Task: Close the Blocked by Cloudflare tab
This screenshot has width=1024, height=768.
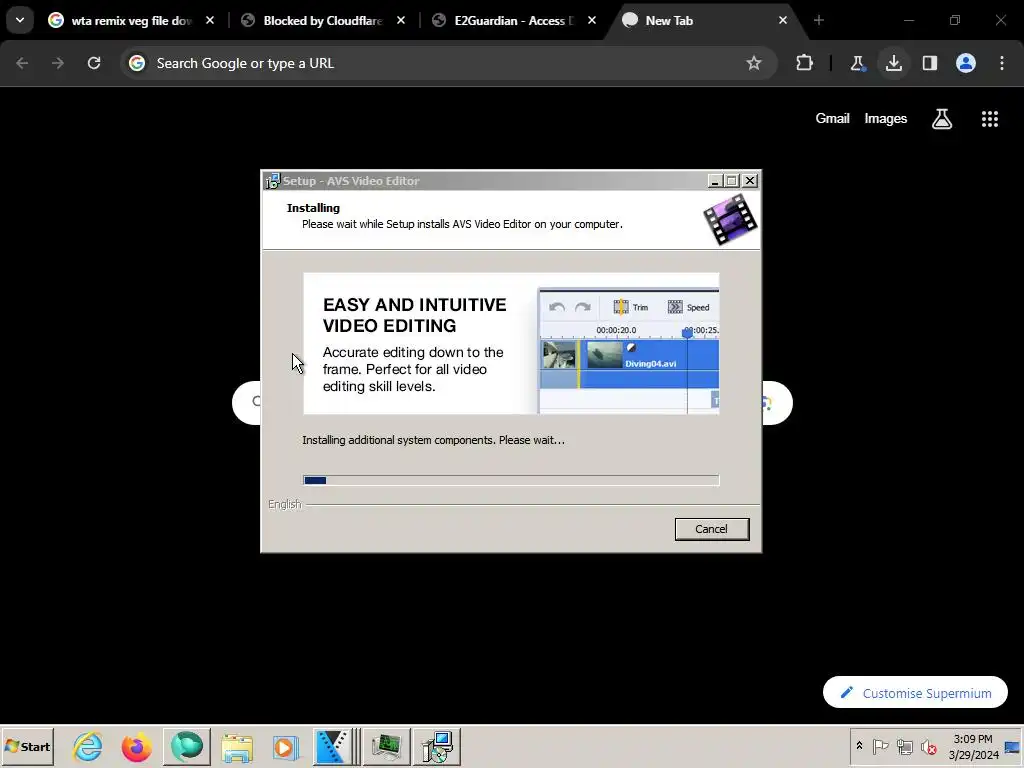Action: (x=401, y=21)
